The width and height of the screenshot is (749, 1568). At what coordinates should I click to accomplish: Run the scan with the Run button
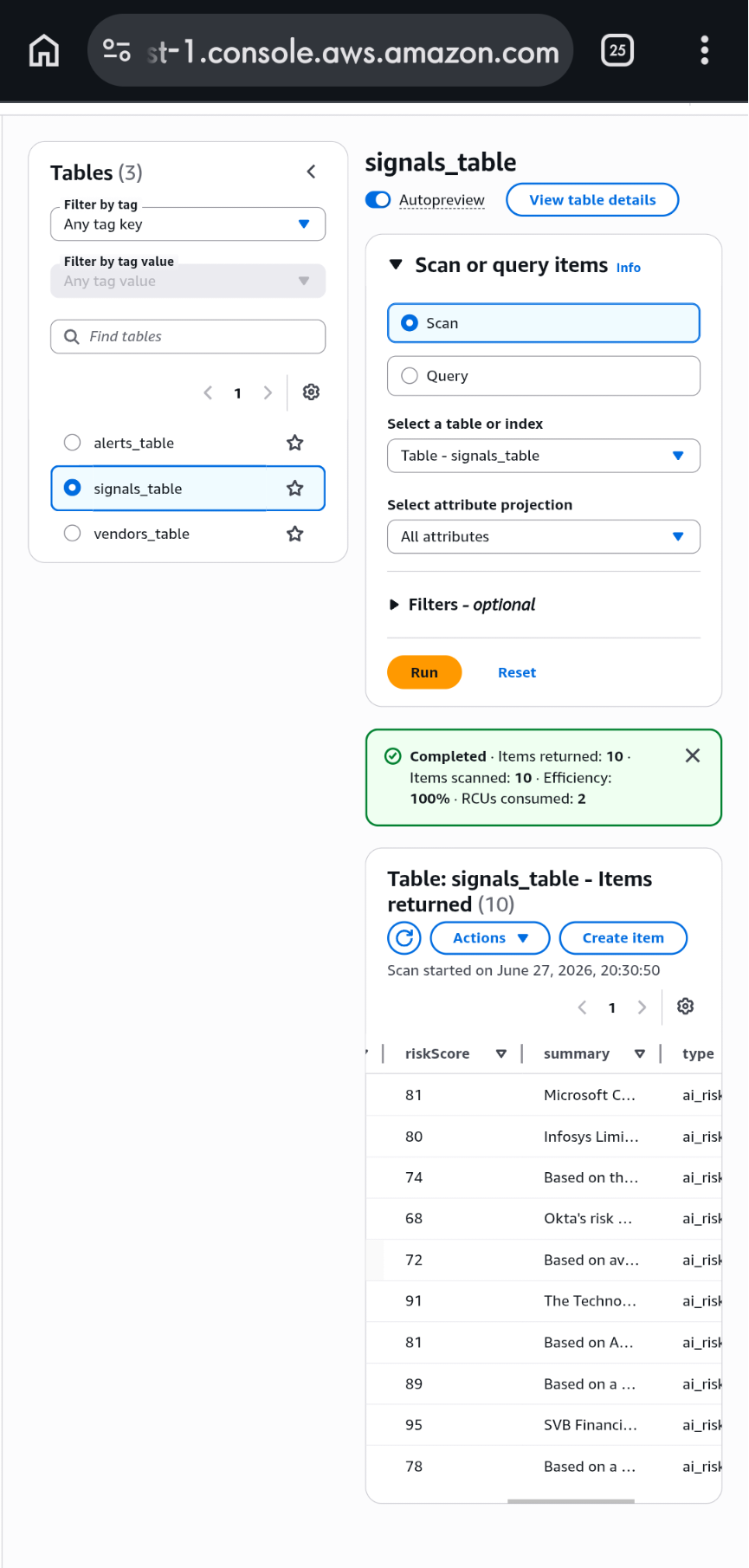pos(424,672)
